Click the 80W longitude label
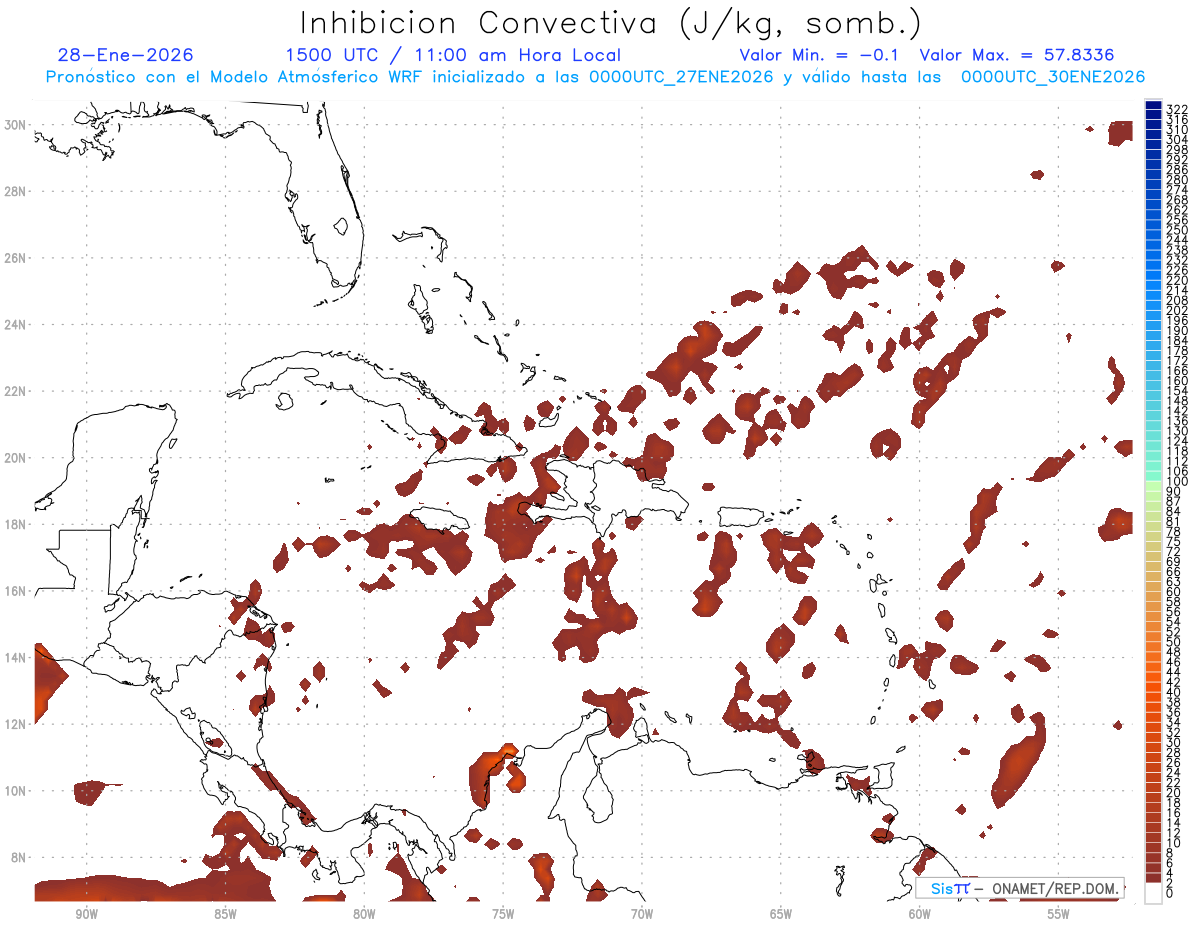1200x927 pixels. (364, 913)
